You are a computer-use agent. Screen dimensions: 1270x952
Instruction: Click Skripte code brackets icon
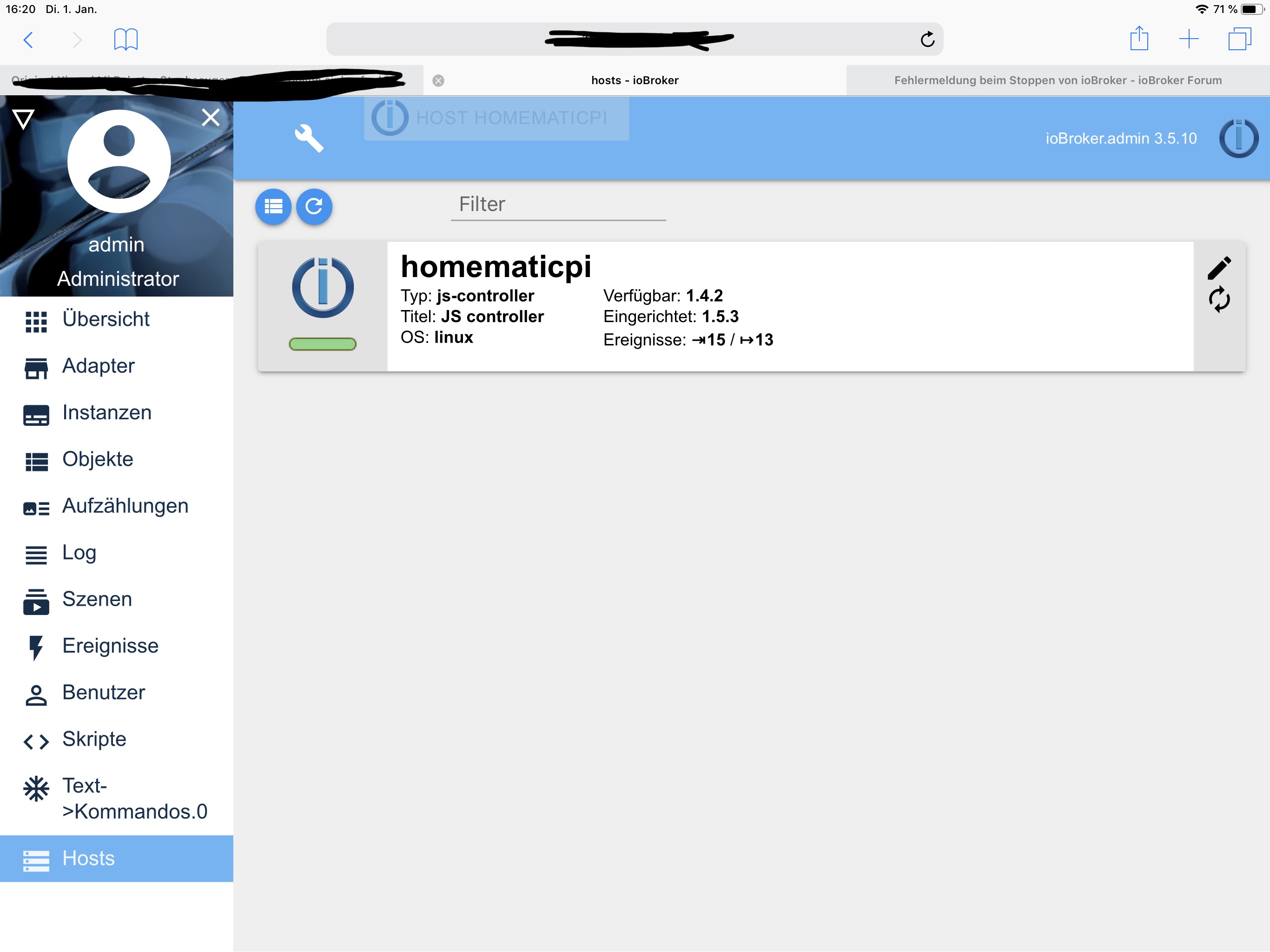36,742
